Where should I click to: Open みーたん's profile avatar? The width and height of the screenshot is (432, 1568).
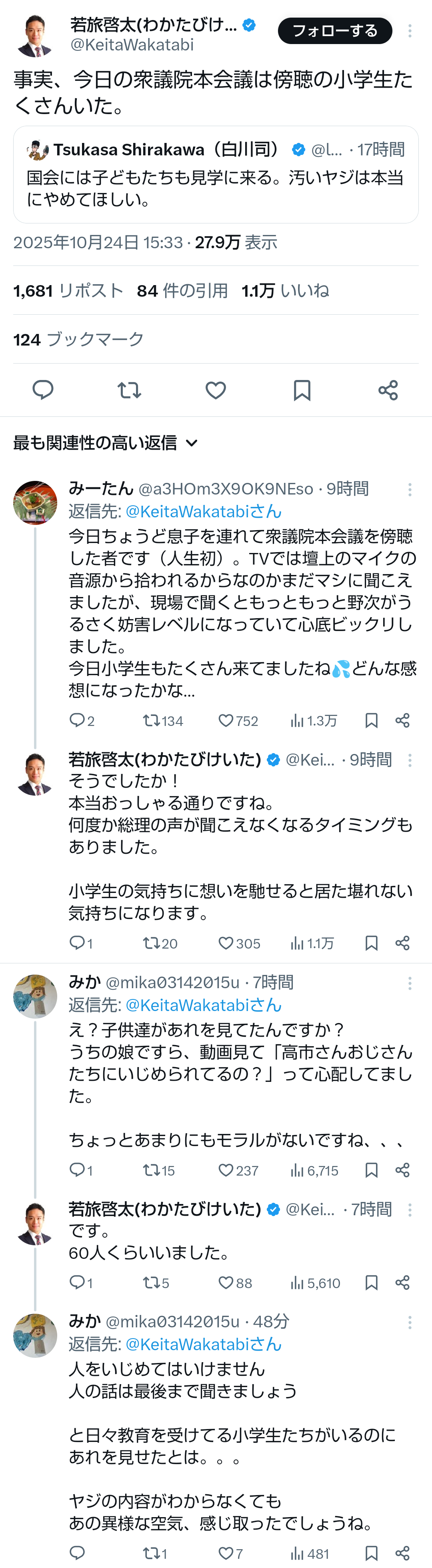[35, 503]
